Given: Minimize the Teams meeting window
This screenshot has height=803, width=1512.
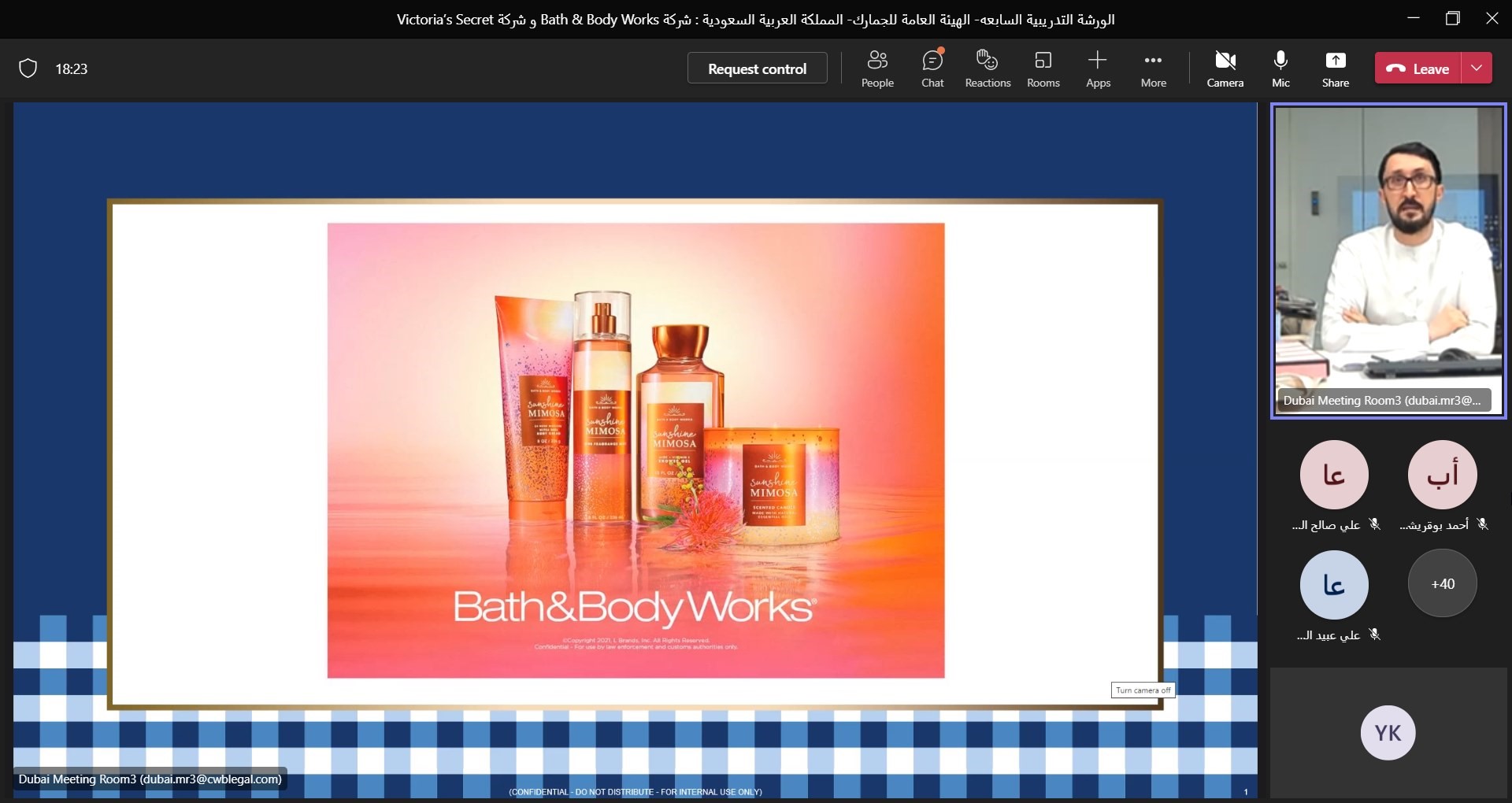Looking at the screenshot, I should 1414,18.
